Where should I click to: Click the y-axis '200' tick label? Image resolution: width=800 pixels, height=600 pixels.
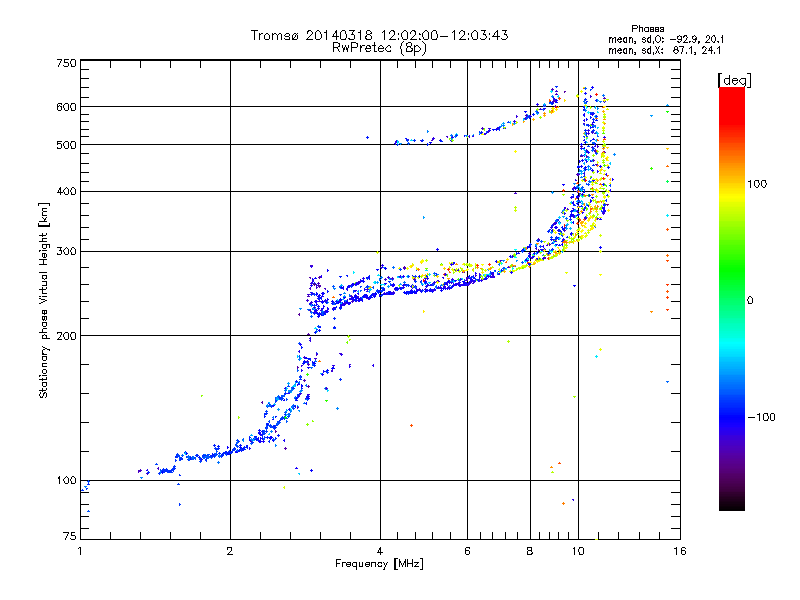pos(66,336)
